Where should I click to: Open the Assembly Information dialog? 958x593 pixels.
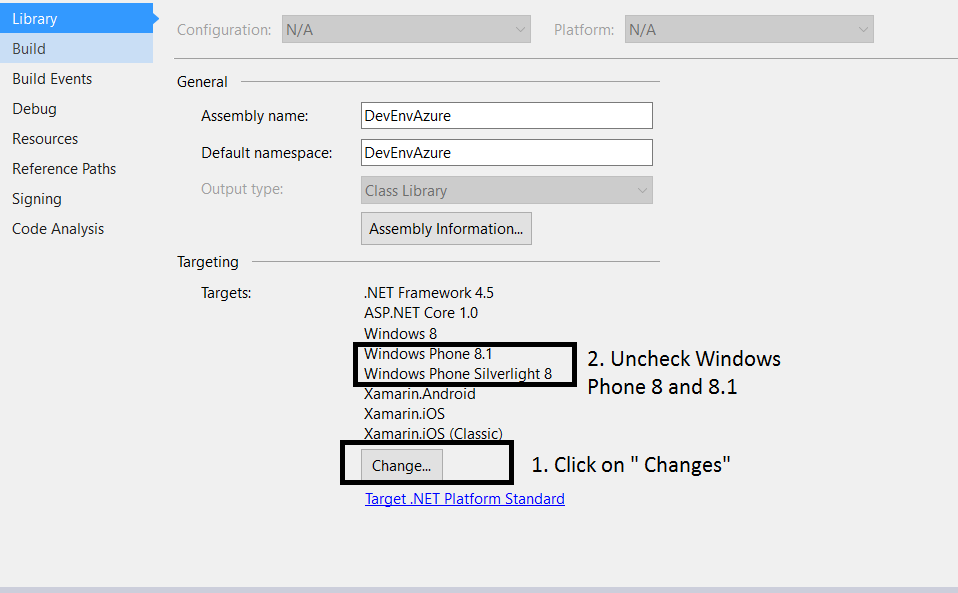[446, 228]
